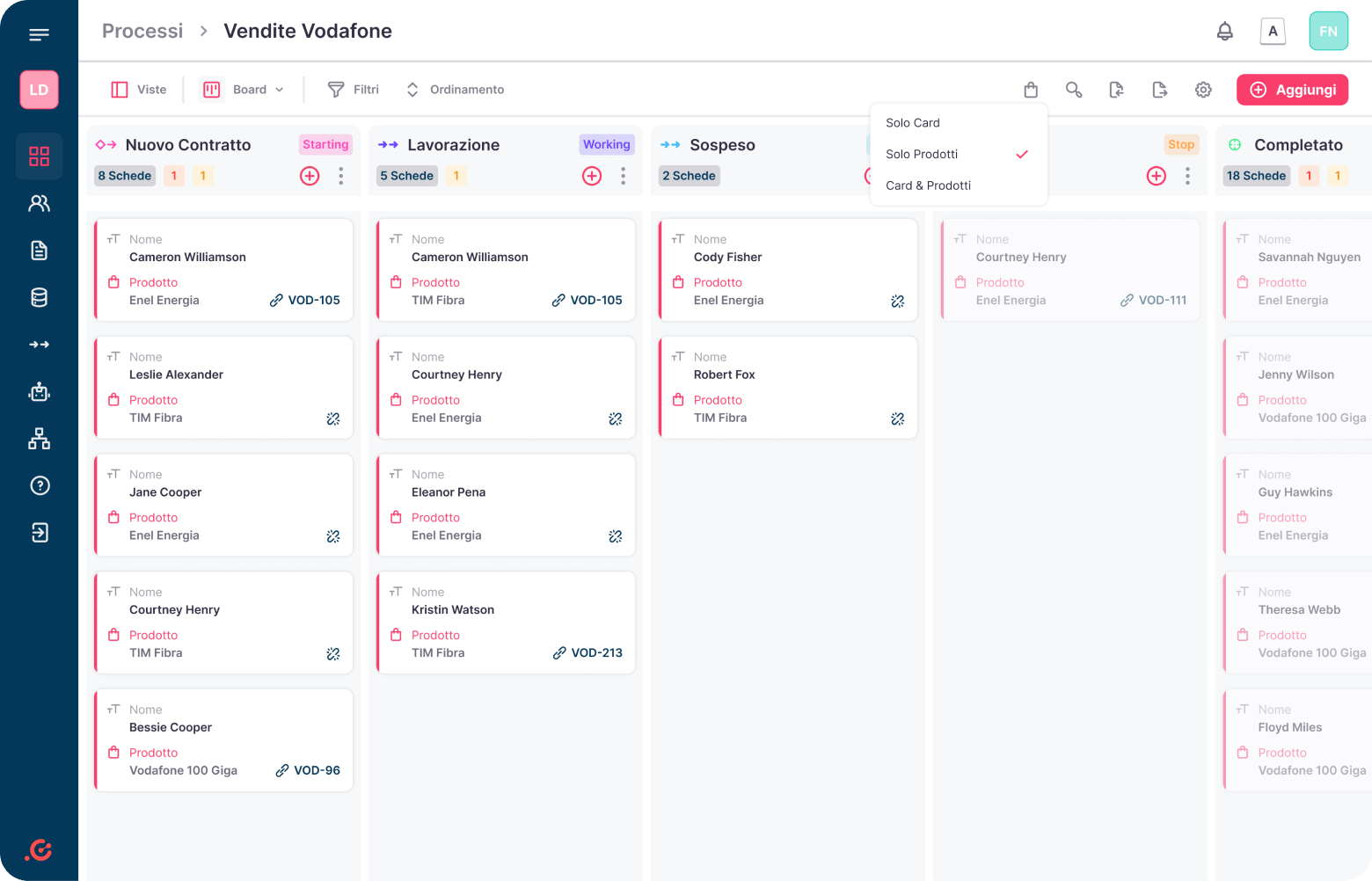Open the Kristin Watson card in Lavorazione
This screenshot has width=1372, height=881.
tap(506, 623)
